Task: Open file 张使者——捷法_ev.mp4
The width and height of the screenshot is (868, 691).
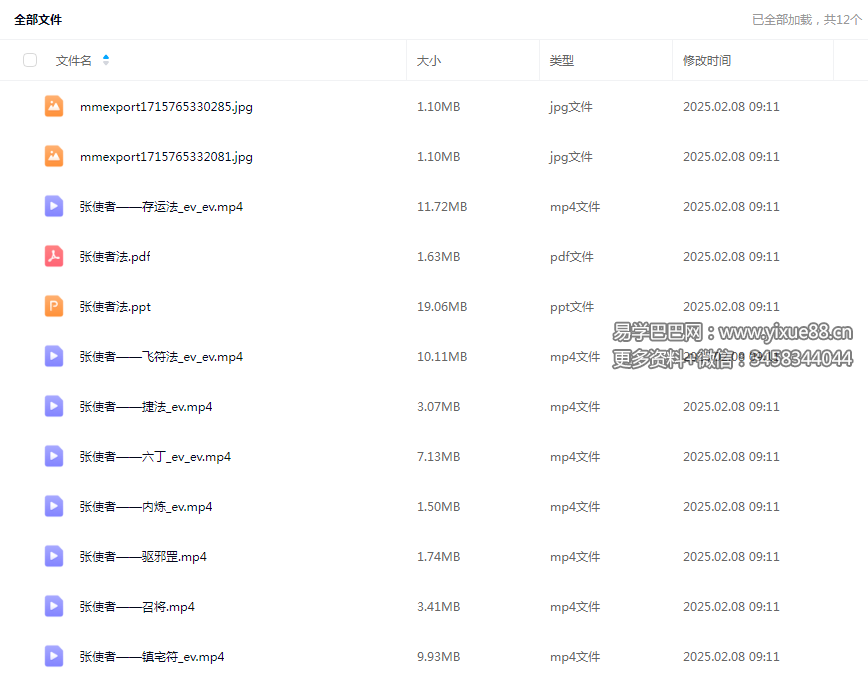Action: 146,407
